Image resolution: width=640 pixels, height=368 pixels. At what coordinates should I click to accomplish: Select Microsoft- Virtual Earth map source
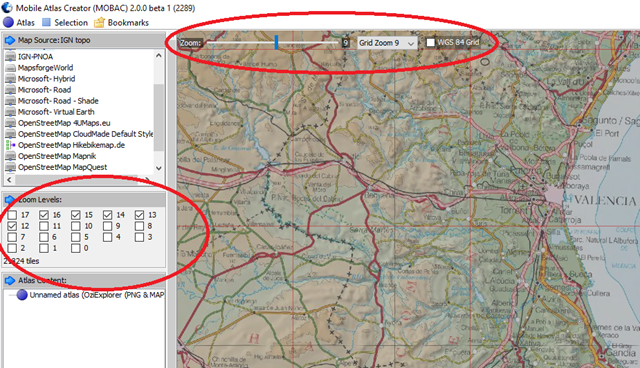pos(56,112)
